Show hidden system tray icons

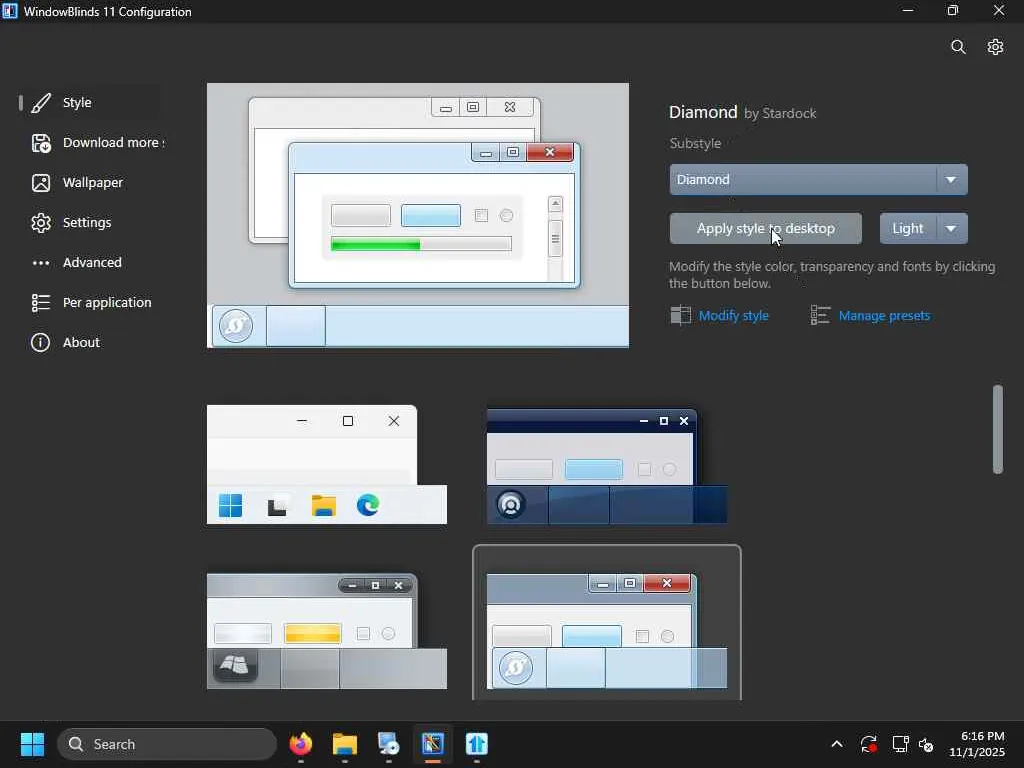click(x=837, y=744)
